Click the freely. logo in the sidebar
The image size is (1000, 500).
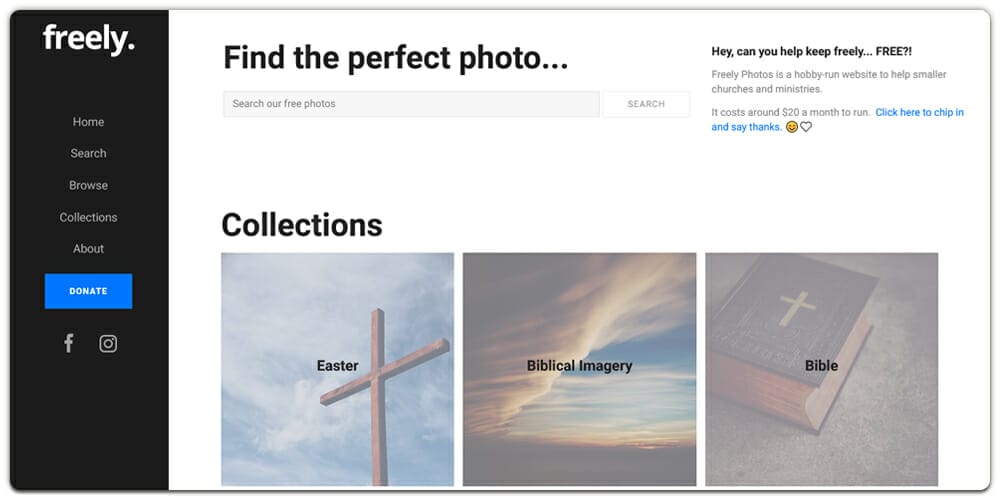88,40
